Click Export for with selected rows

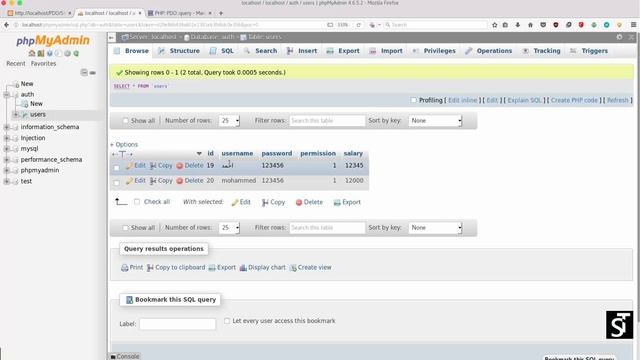coord(347,202)
